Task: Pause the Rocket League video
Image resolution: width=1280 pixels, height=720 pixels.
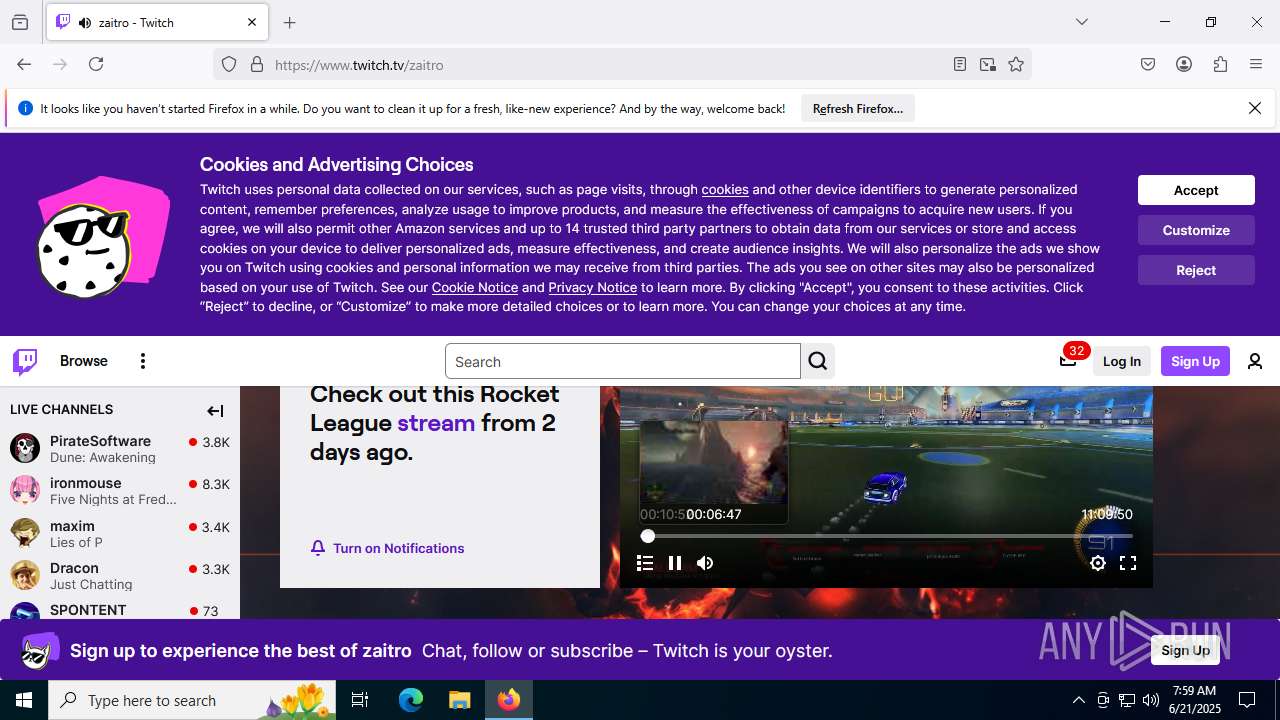Action: pos(675,563)
